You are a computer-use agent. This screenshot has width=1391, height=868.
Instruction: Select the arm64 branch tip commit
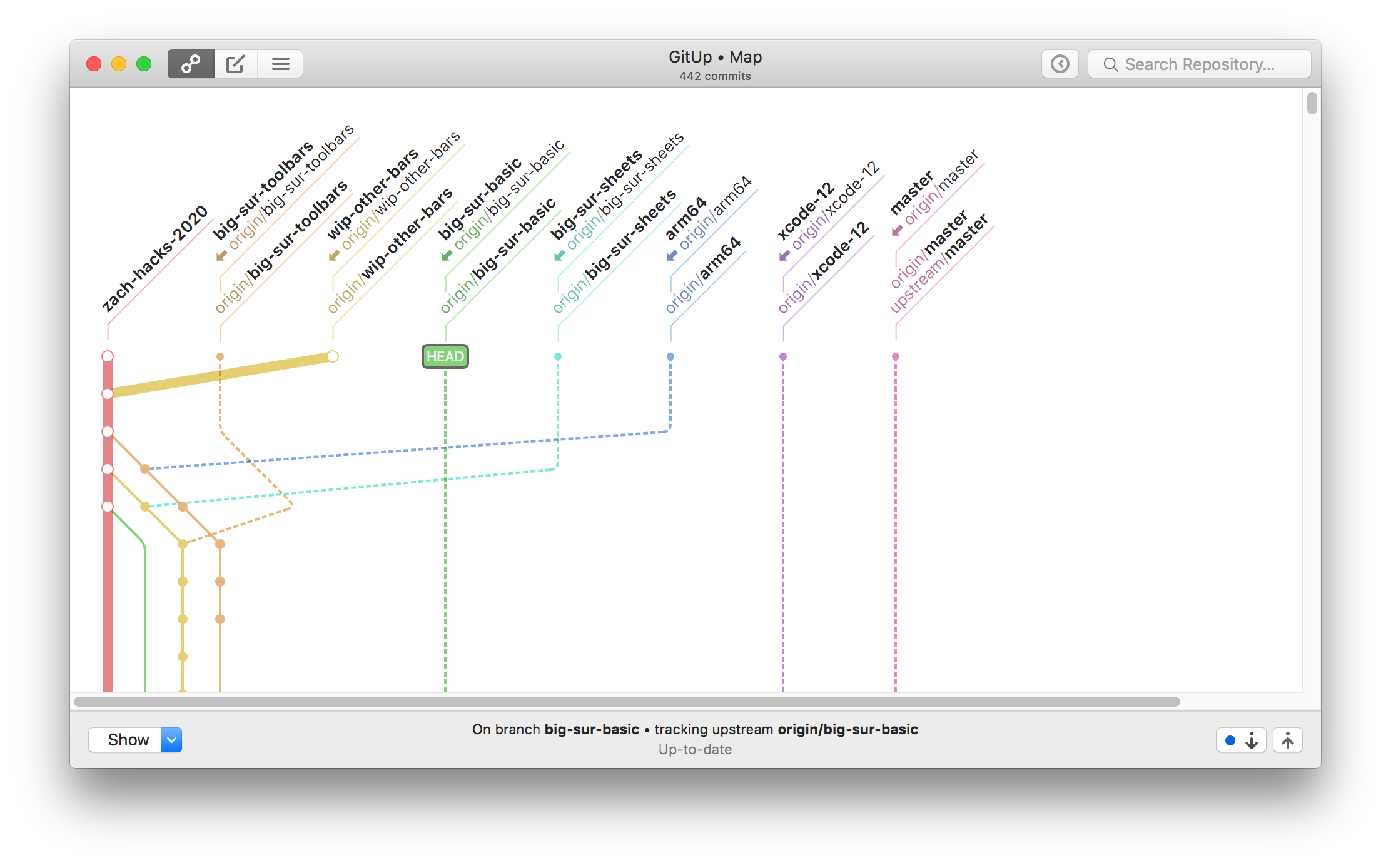[x=670, y=356]
